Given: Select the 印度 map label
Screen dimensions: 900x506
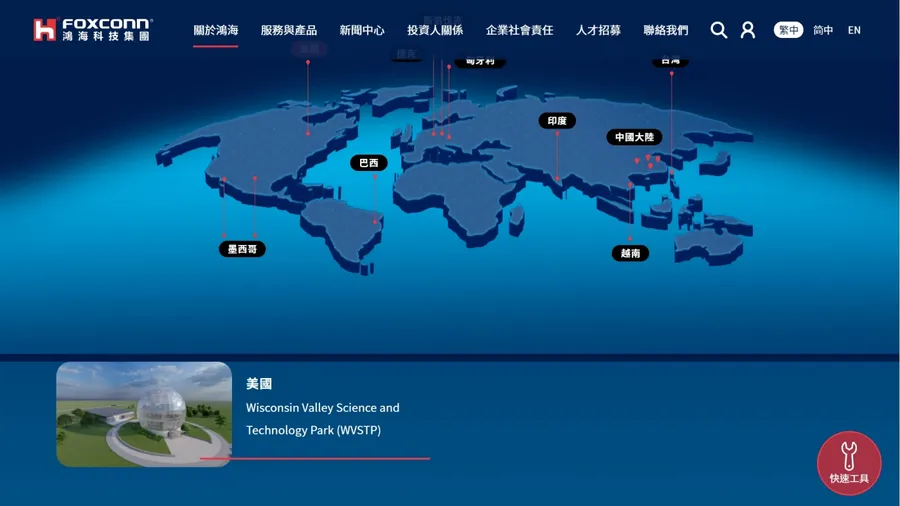Looking at the screenshot, I should click(557, 120).
